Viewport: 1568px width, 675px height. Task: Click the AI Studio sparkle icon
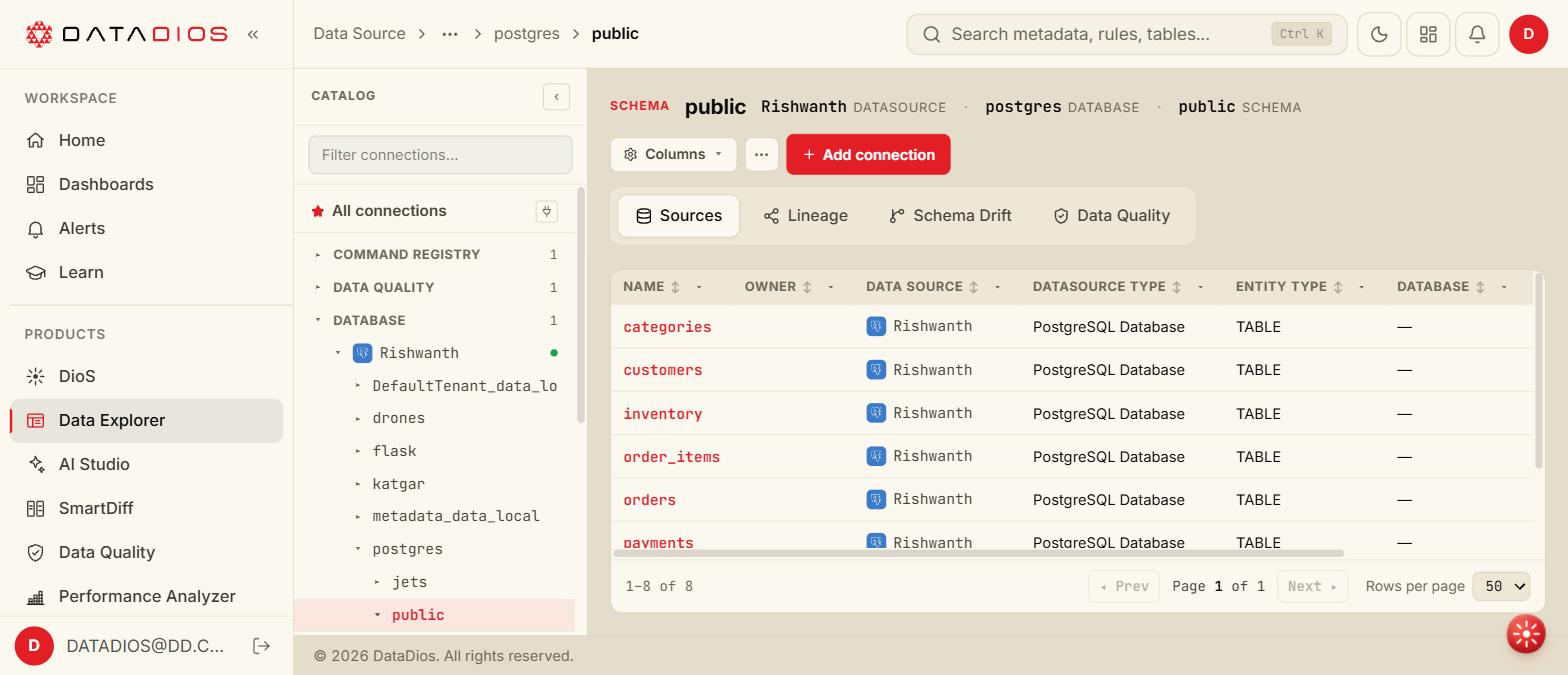tap(36, 464)
